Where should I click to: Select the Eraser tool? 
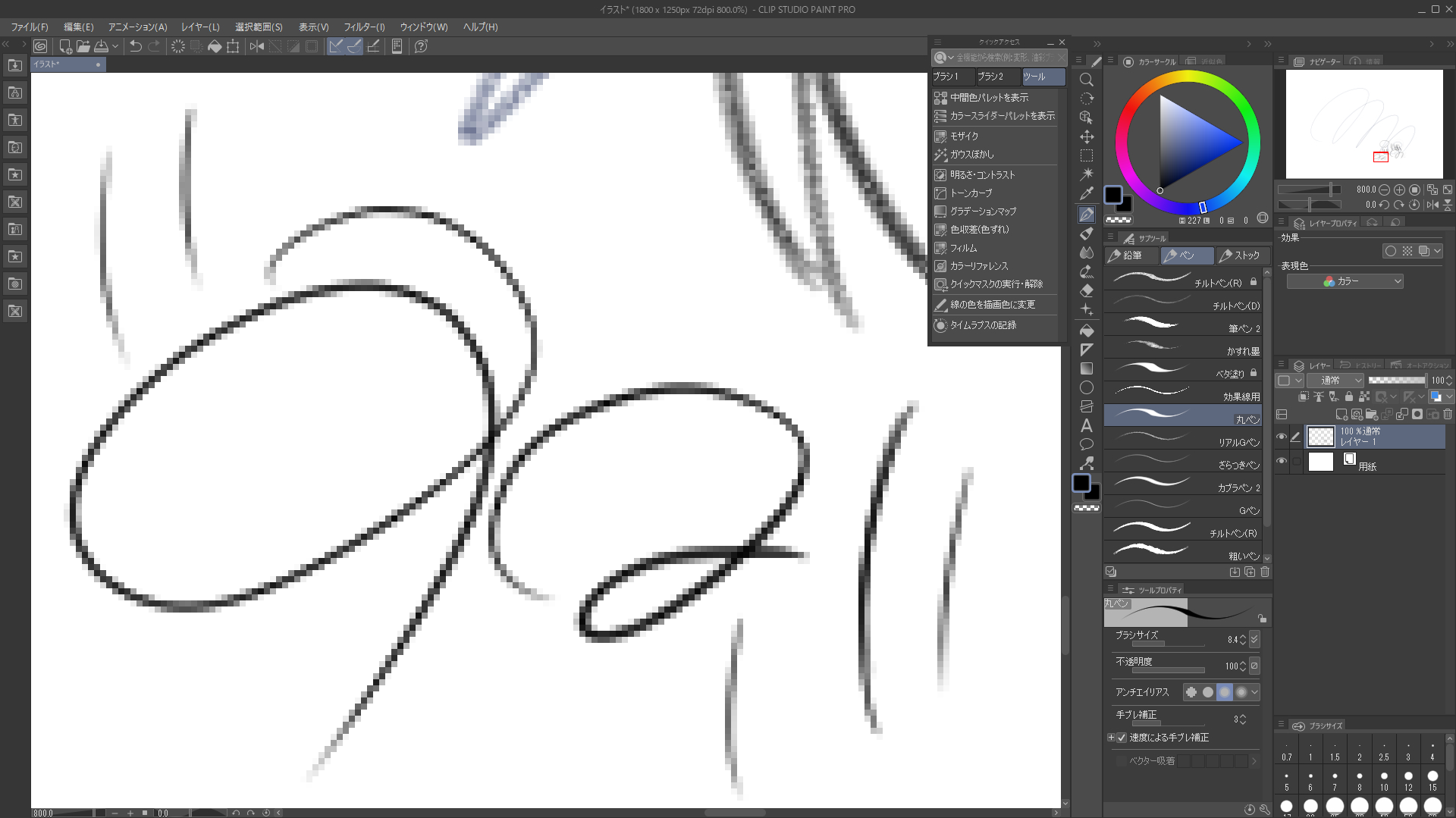(x=1086, y=290)
